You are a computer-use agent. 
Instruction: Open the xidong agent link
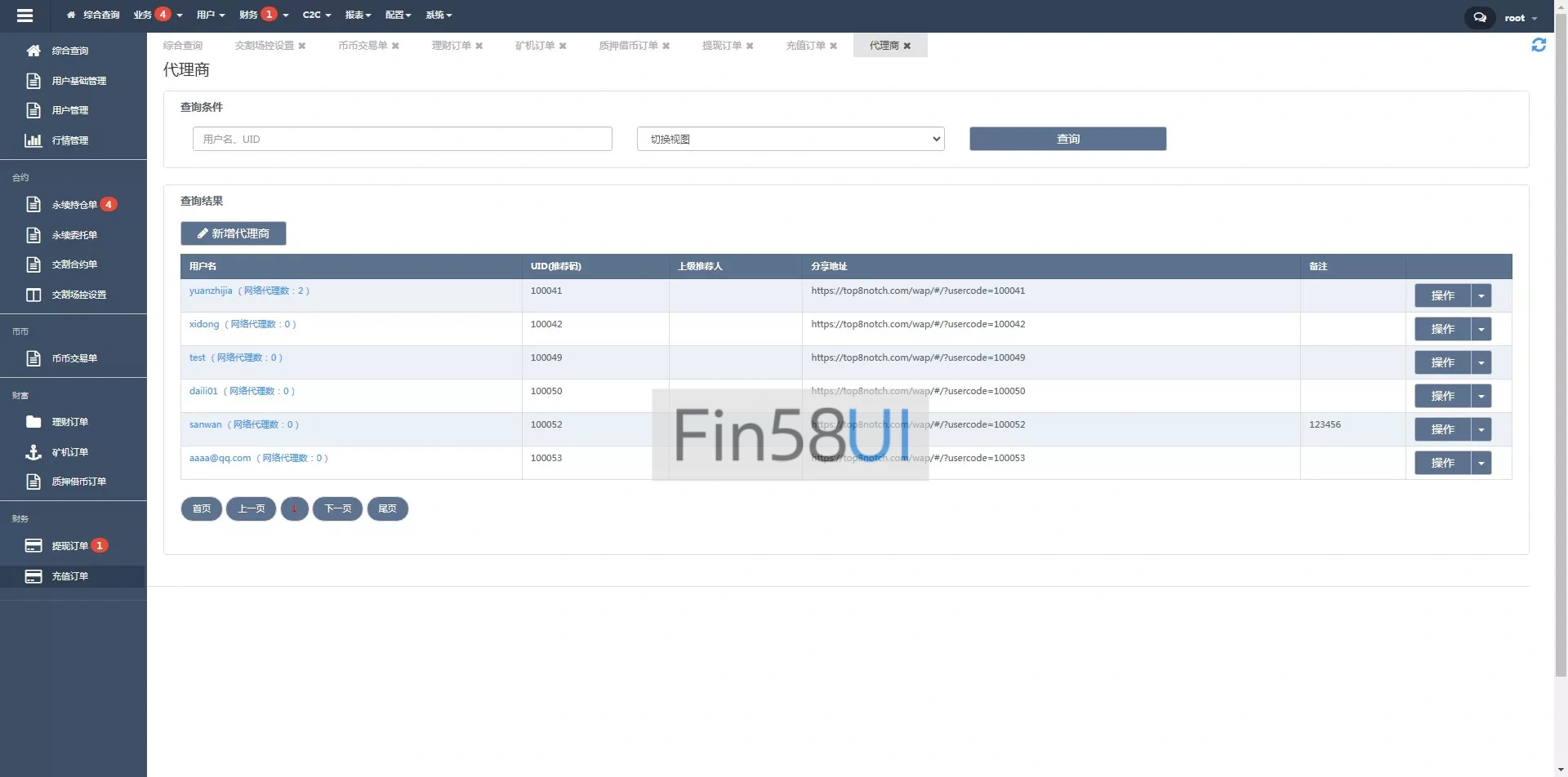[204, 324]
